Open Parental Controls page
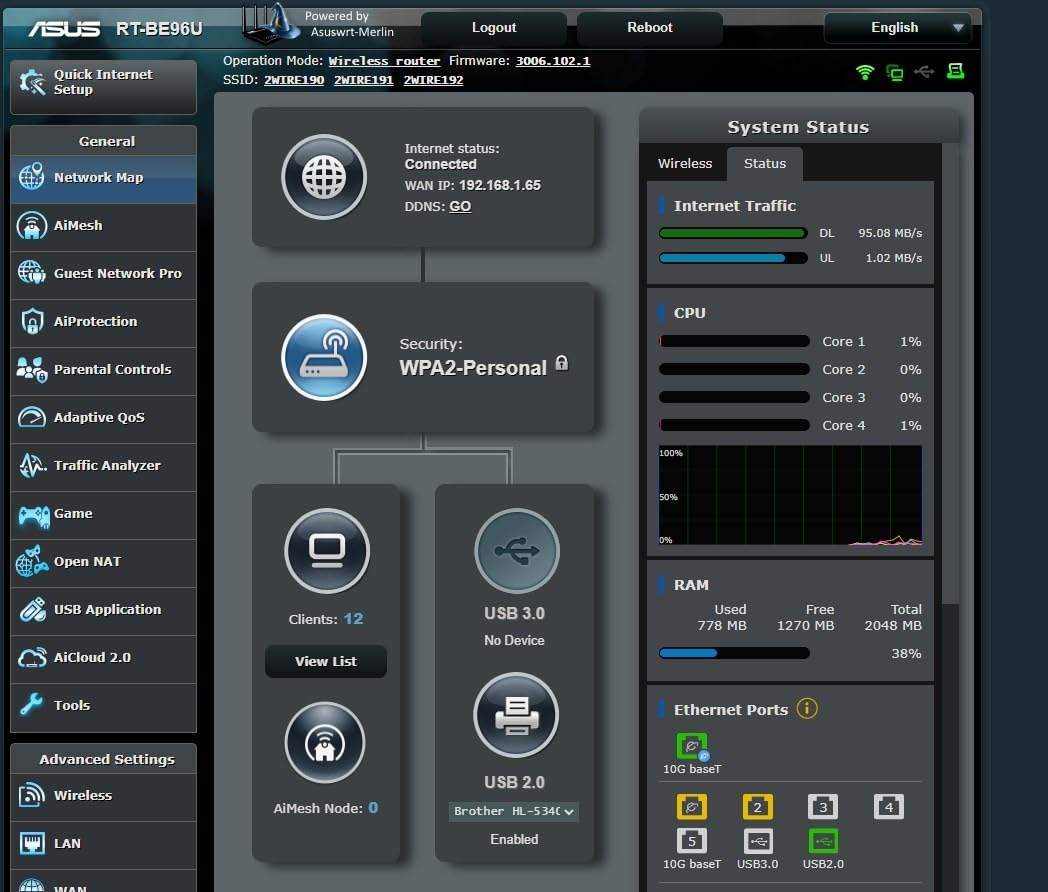Image resolution: width=1048 pixels, height=892 pixels. (x=104, y=370)
